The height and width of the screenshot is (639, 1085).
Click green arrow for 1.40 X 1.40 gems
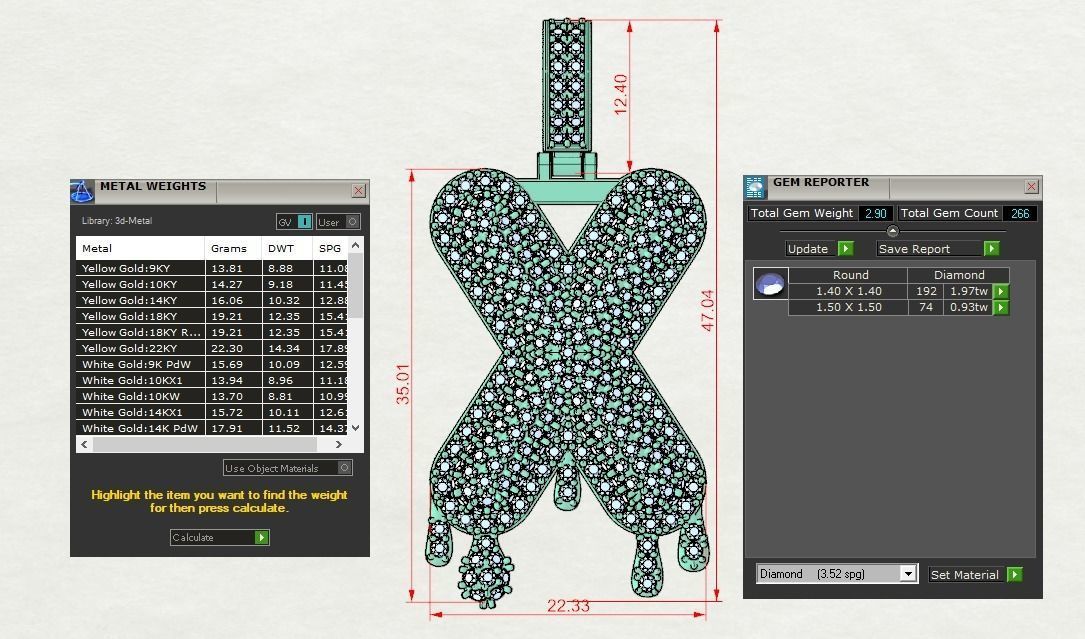click(x=1001, y=291)
